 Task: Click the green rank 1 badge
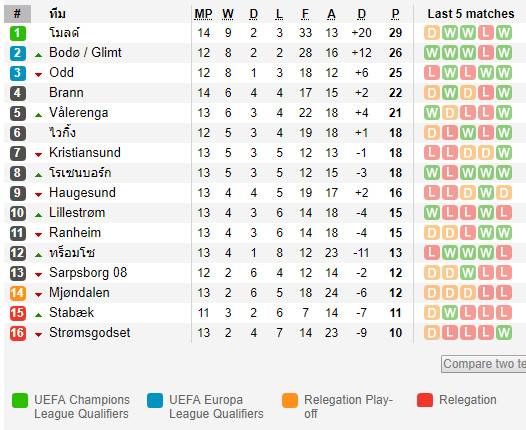[x=18, y=33]
